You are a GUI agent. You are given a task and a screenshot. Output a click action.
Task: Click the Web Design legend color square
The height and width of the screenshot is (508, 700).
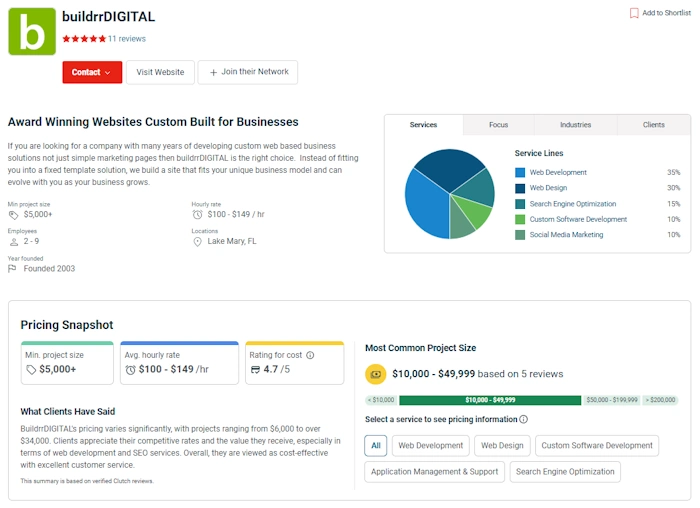(x=520, y=188)
